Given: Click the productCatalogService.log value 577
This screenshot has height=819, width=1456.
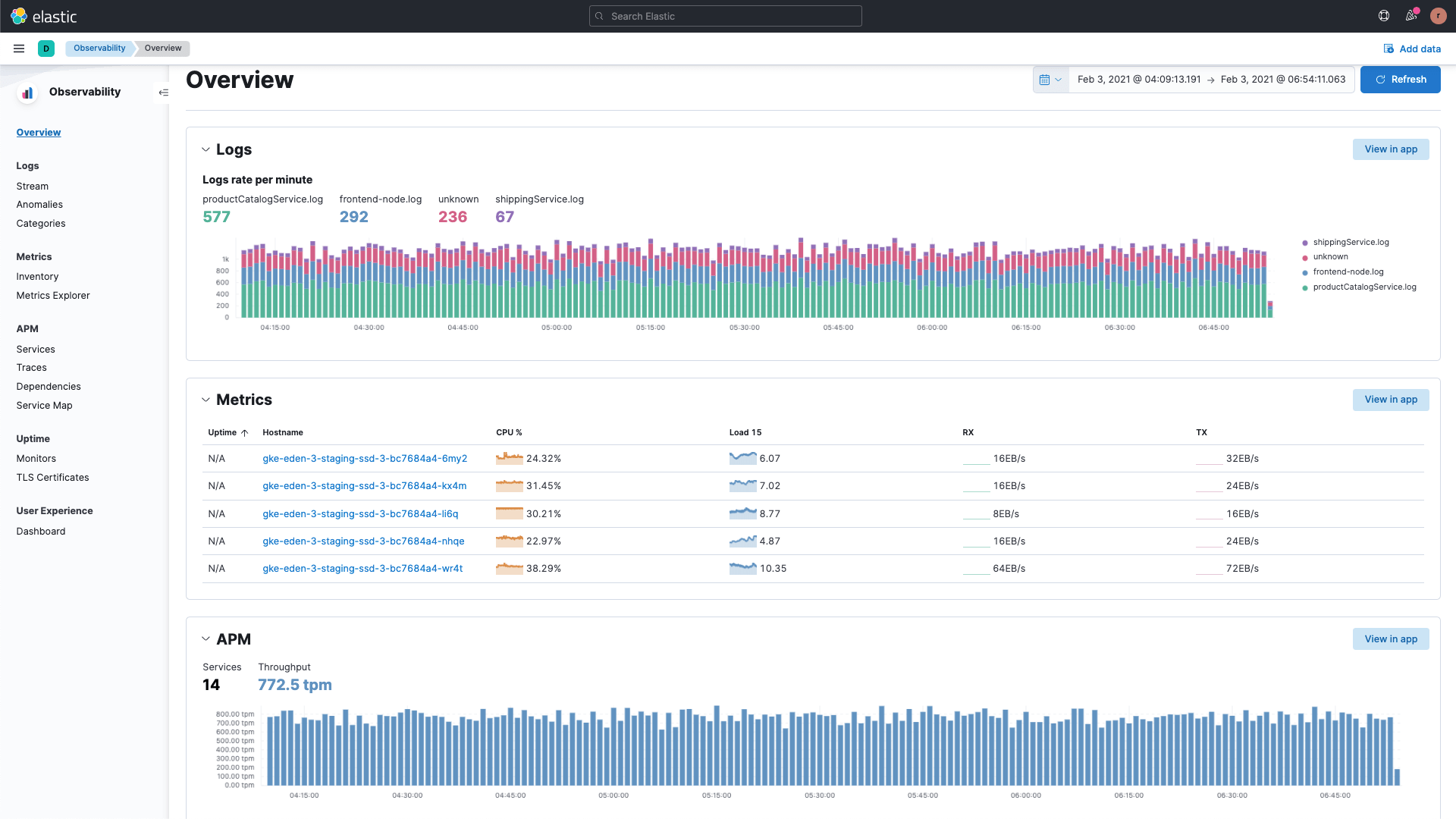Looking at the screenshot, I should click(216, 218).
